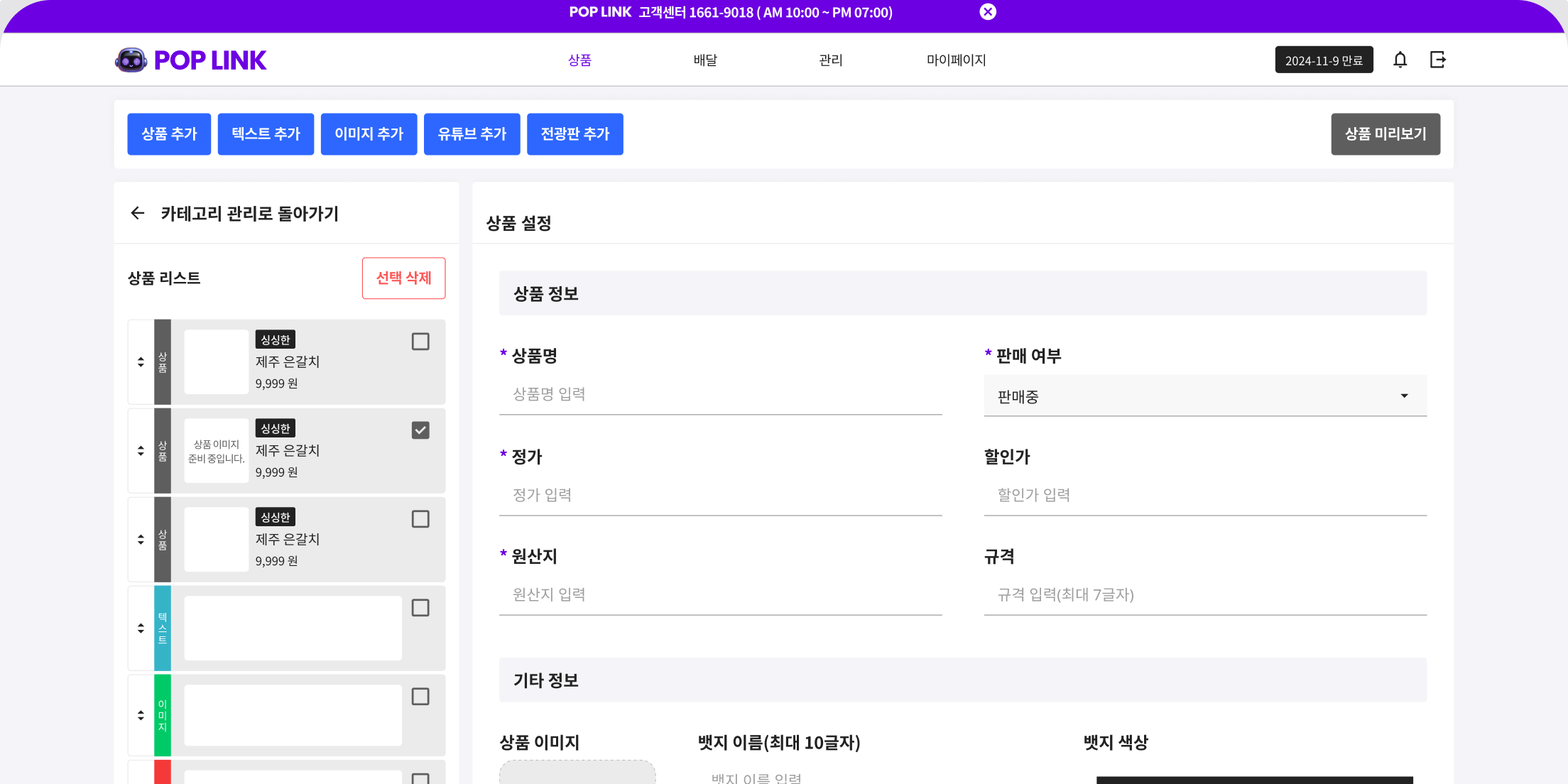Uncheck the checked second 제주 은갈치 product
Image resolution: width=1568 pixels, height=784 pixels.
(x=420, y=430)
